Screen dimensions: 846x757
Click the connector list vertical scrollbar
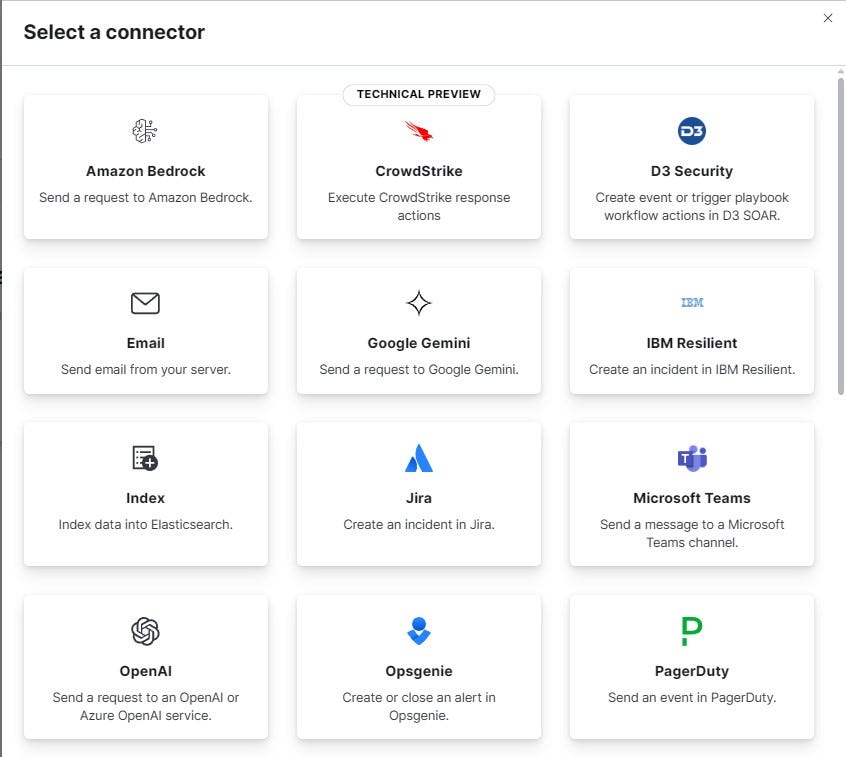841,237
